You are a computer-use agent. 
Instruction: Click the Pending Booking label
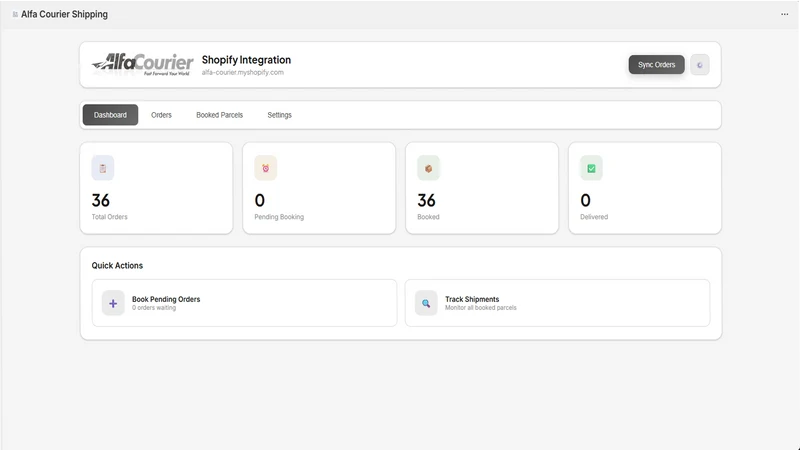pyautogui.click(x=279, y=217)
